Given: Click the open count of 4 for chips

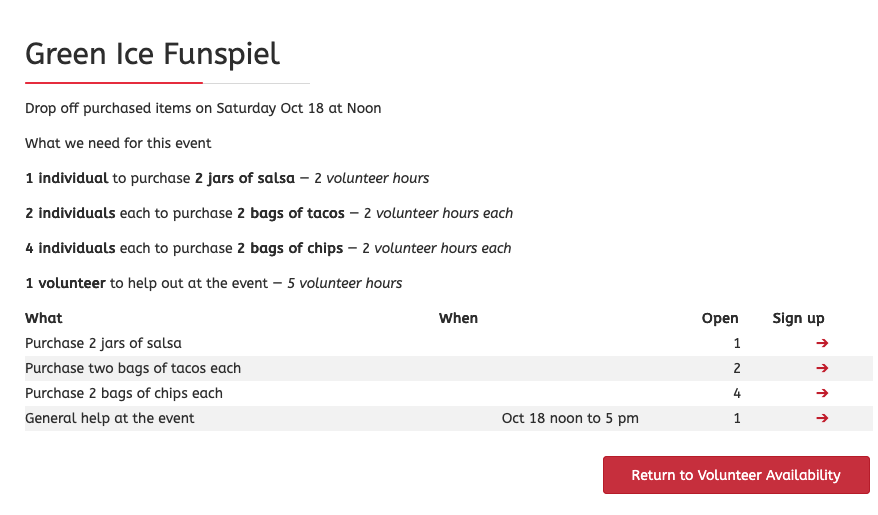Looking at the screenshot, I should (x=737, y=393).
